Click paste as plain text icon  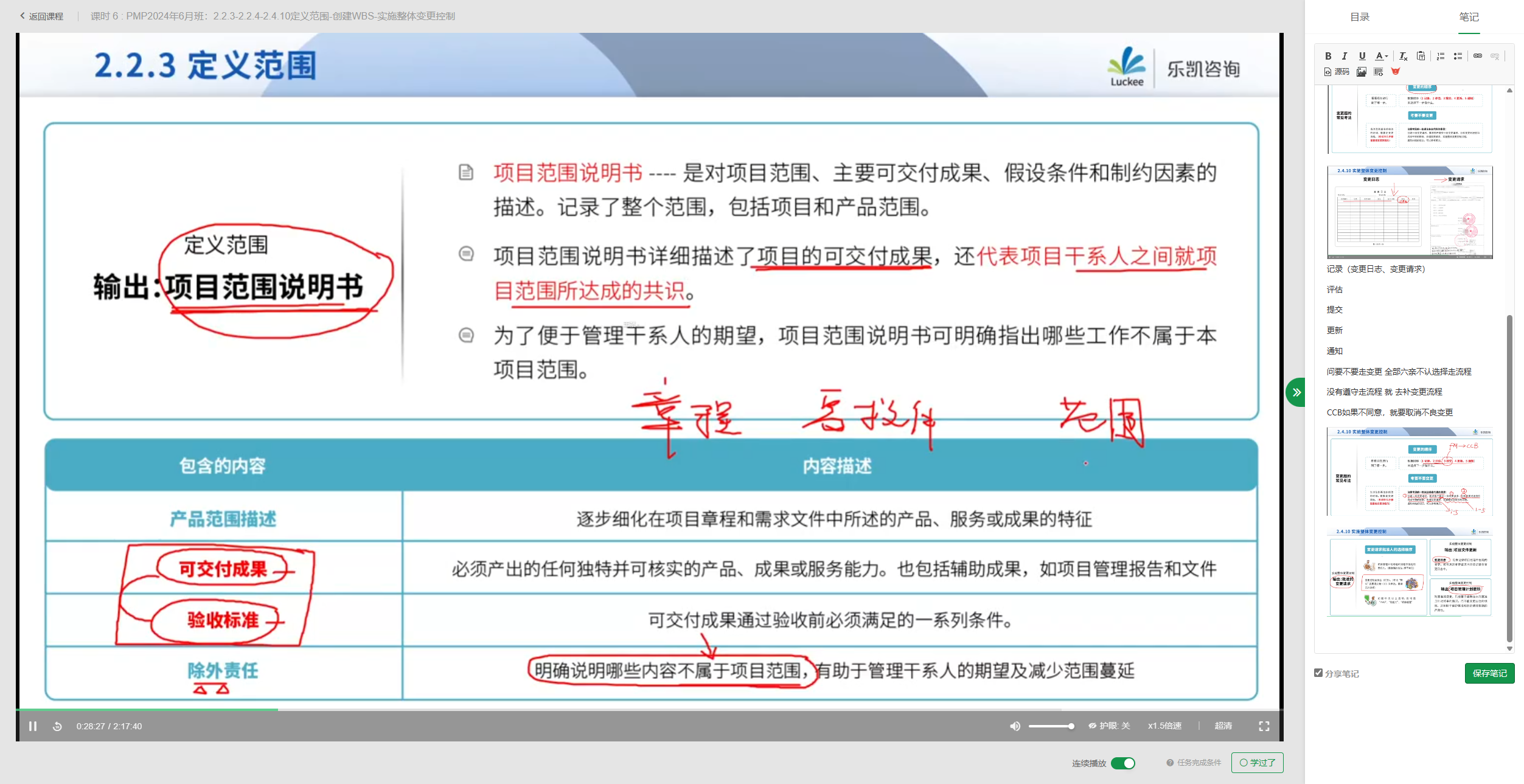(1421, 56)
